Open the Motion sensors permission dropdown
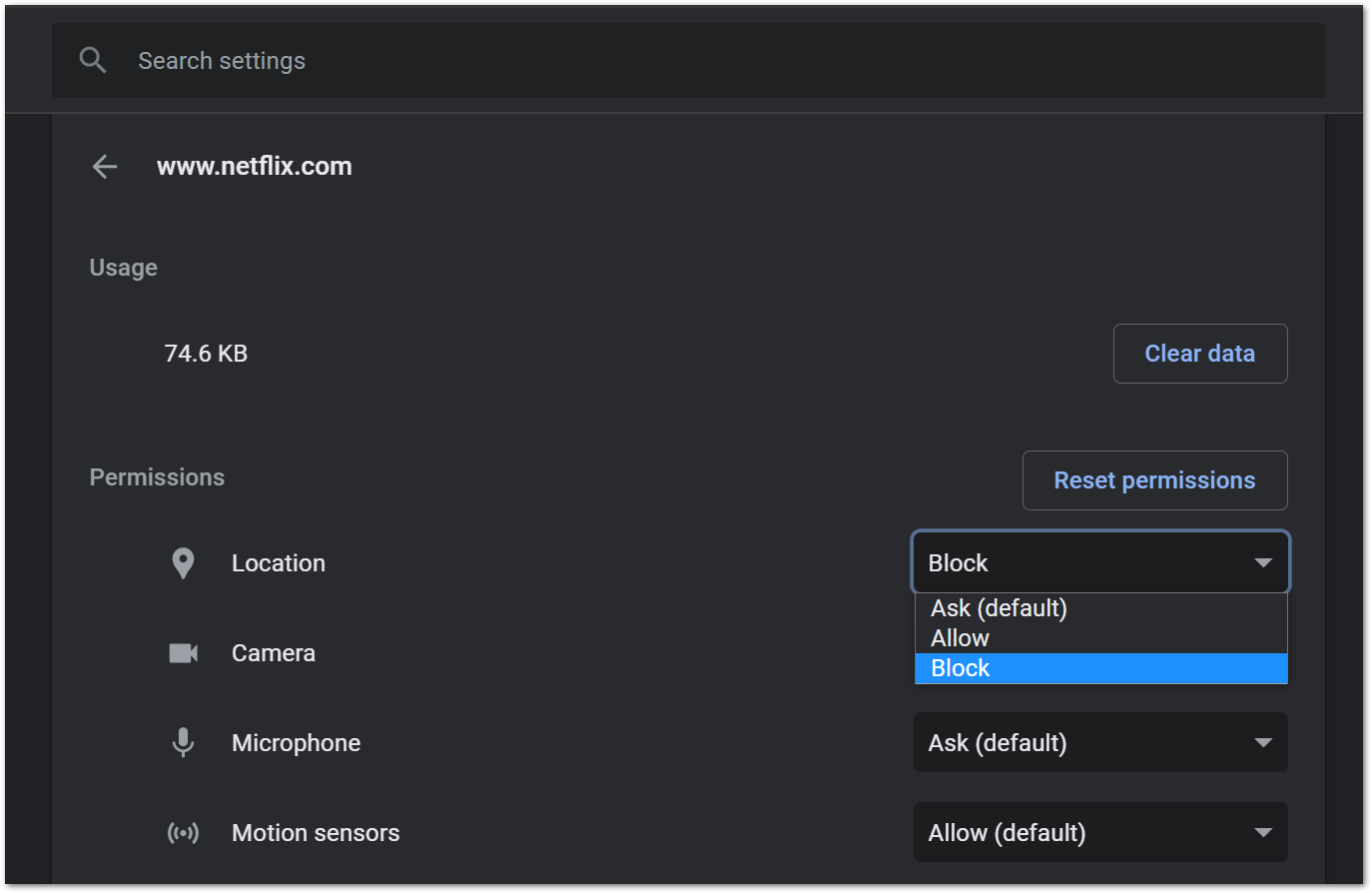Screen dimensions: 1372x893 [1100, 832]
